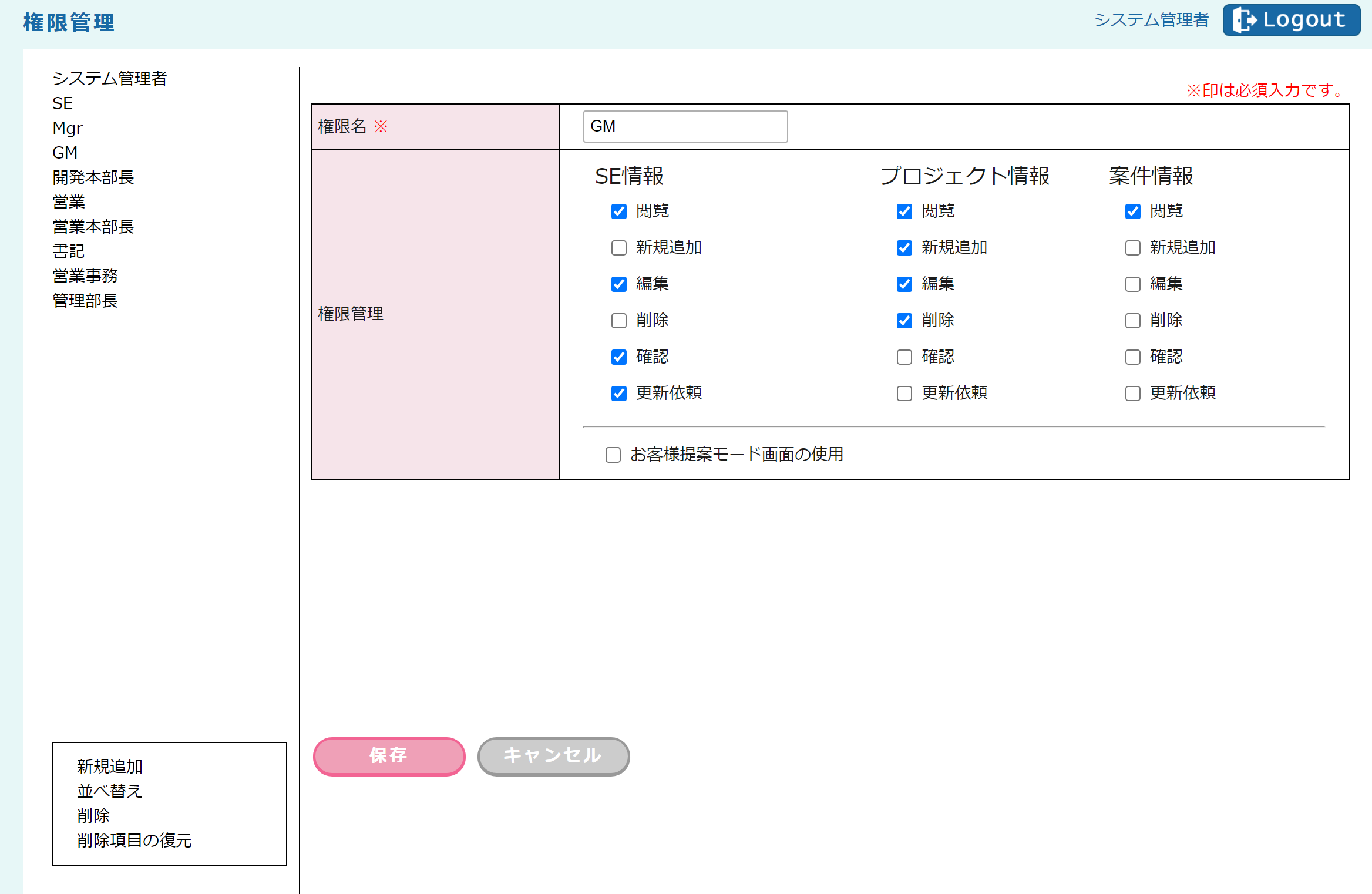Open the Mgr role entry
1372x894 pixels.
[68, 128]
